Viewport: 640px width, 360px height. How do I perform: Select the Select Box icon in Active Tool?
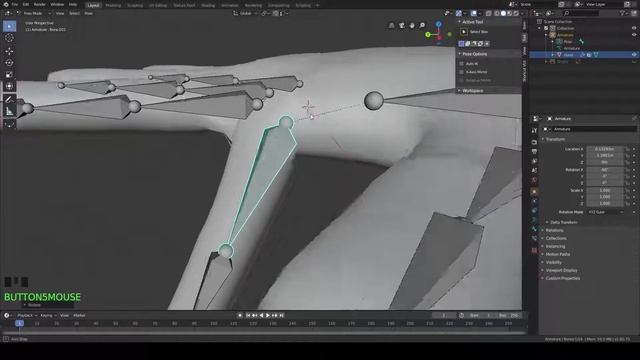(464, 32)
